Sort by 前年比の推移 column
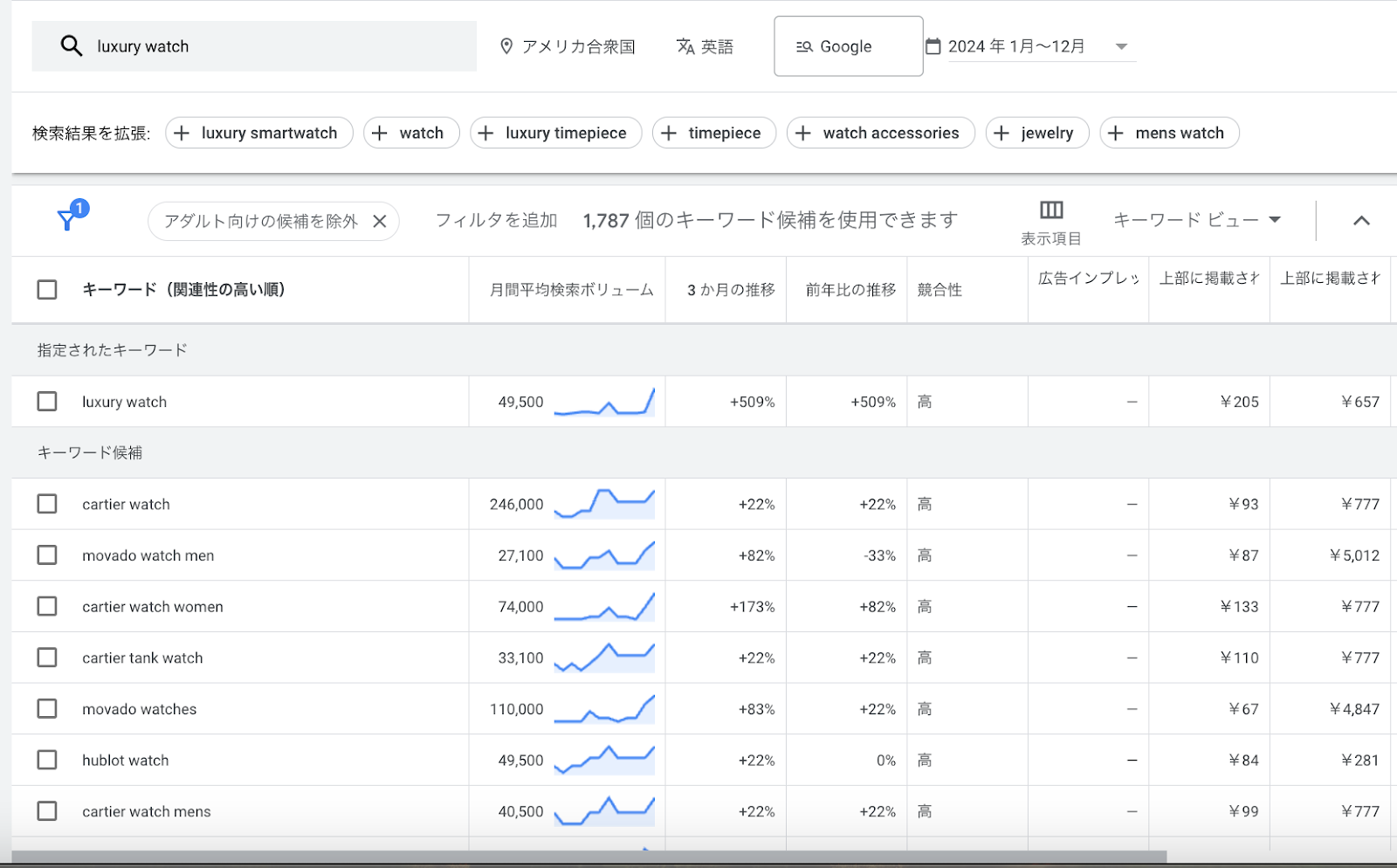 (850, 290)
